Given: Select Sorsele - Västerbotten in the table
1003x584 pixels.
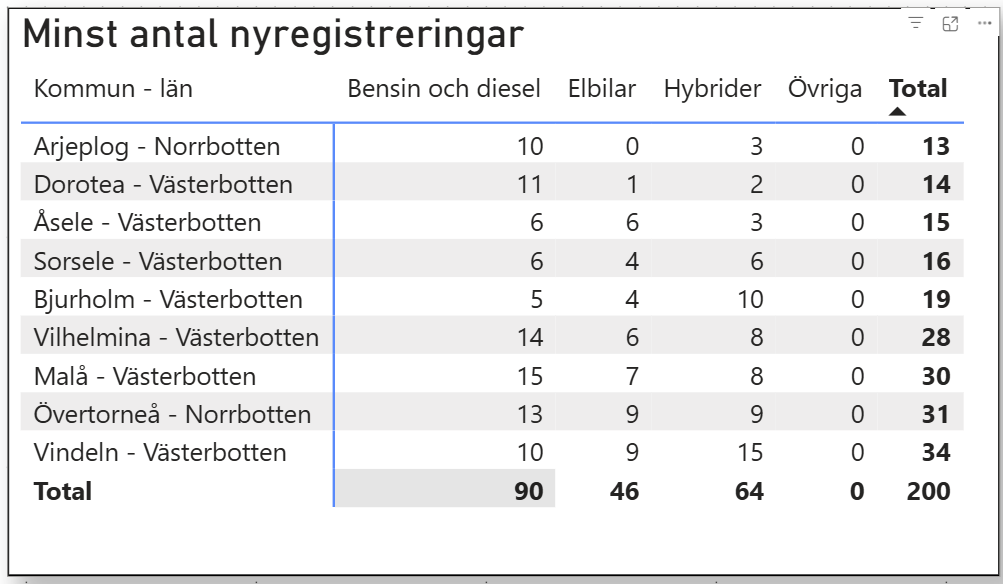Looking at the screenshot, I should [158, 262].
